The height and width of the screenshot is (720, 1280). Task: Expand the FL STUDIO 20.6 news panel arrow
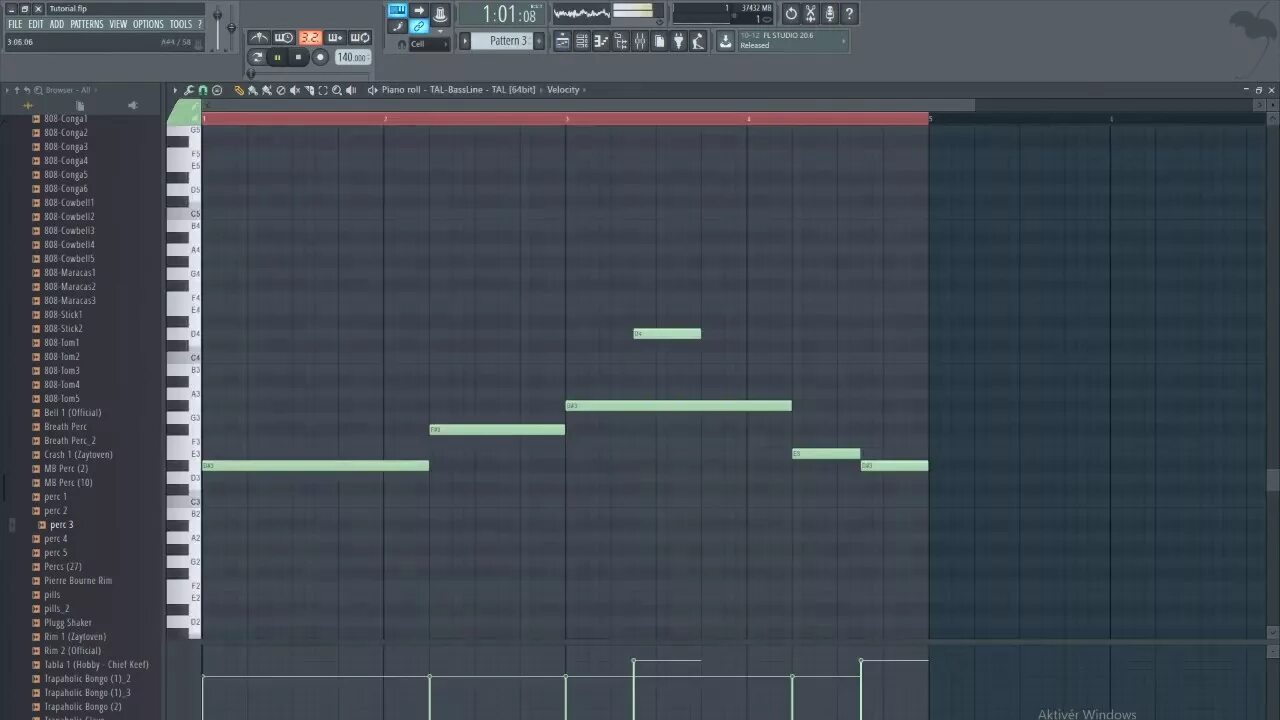point(844,41)
